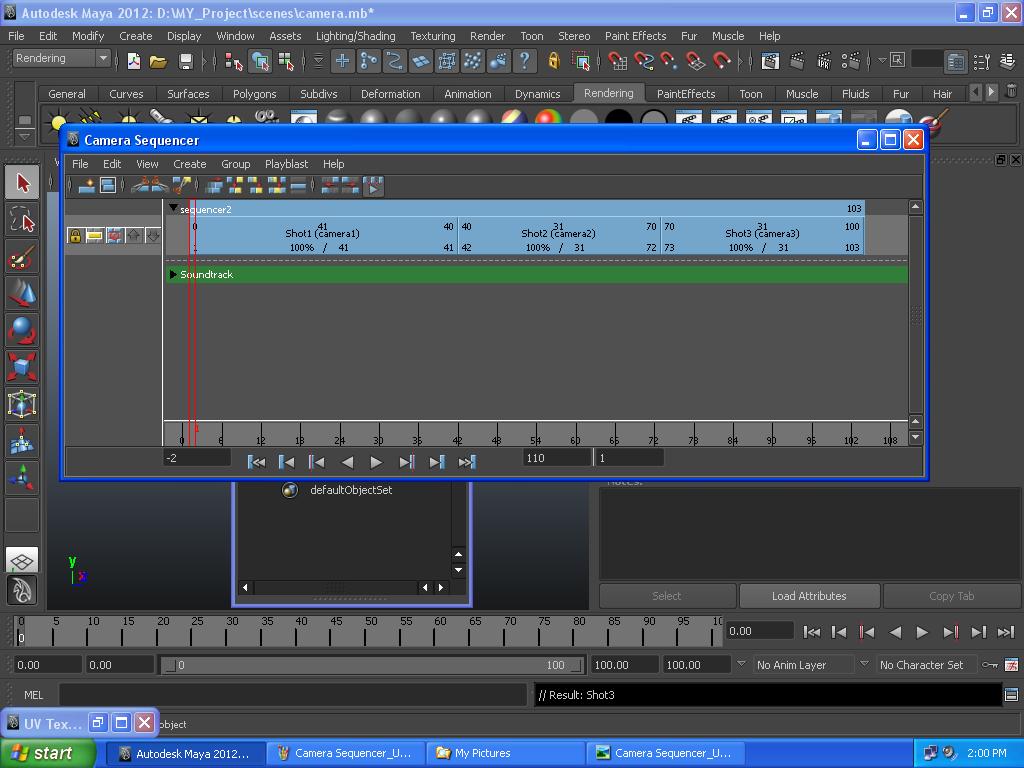Viewport: 1024px width, 768px height.
Task: Click the Windows start button
Action: 48,753
